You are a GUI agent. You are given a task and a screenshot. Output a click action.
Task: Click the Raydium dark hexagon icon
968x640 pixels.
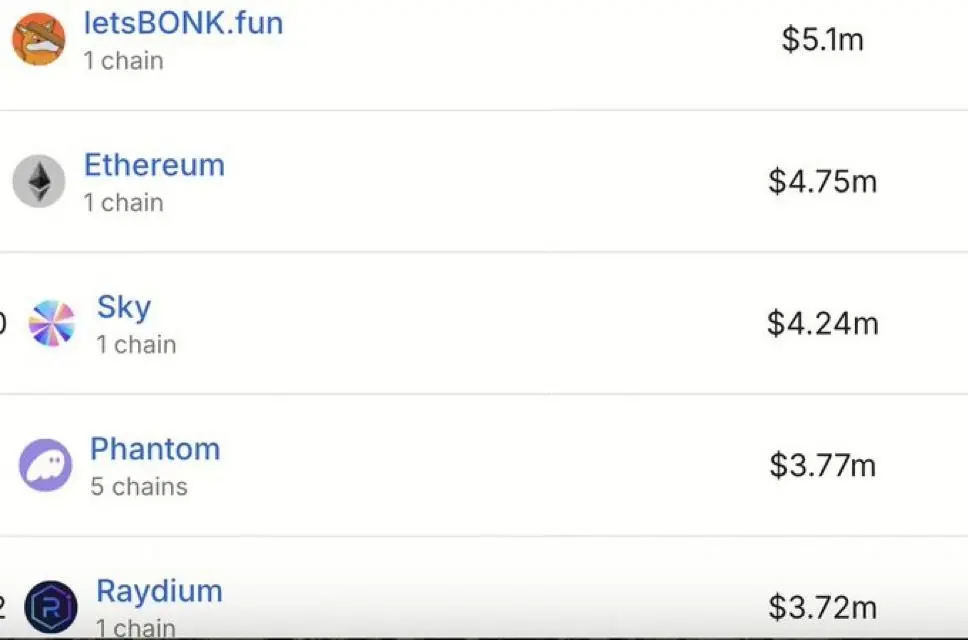click(x=51, y=607)
